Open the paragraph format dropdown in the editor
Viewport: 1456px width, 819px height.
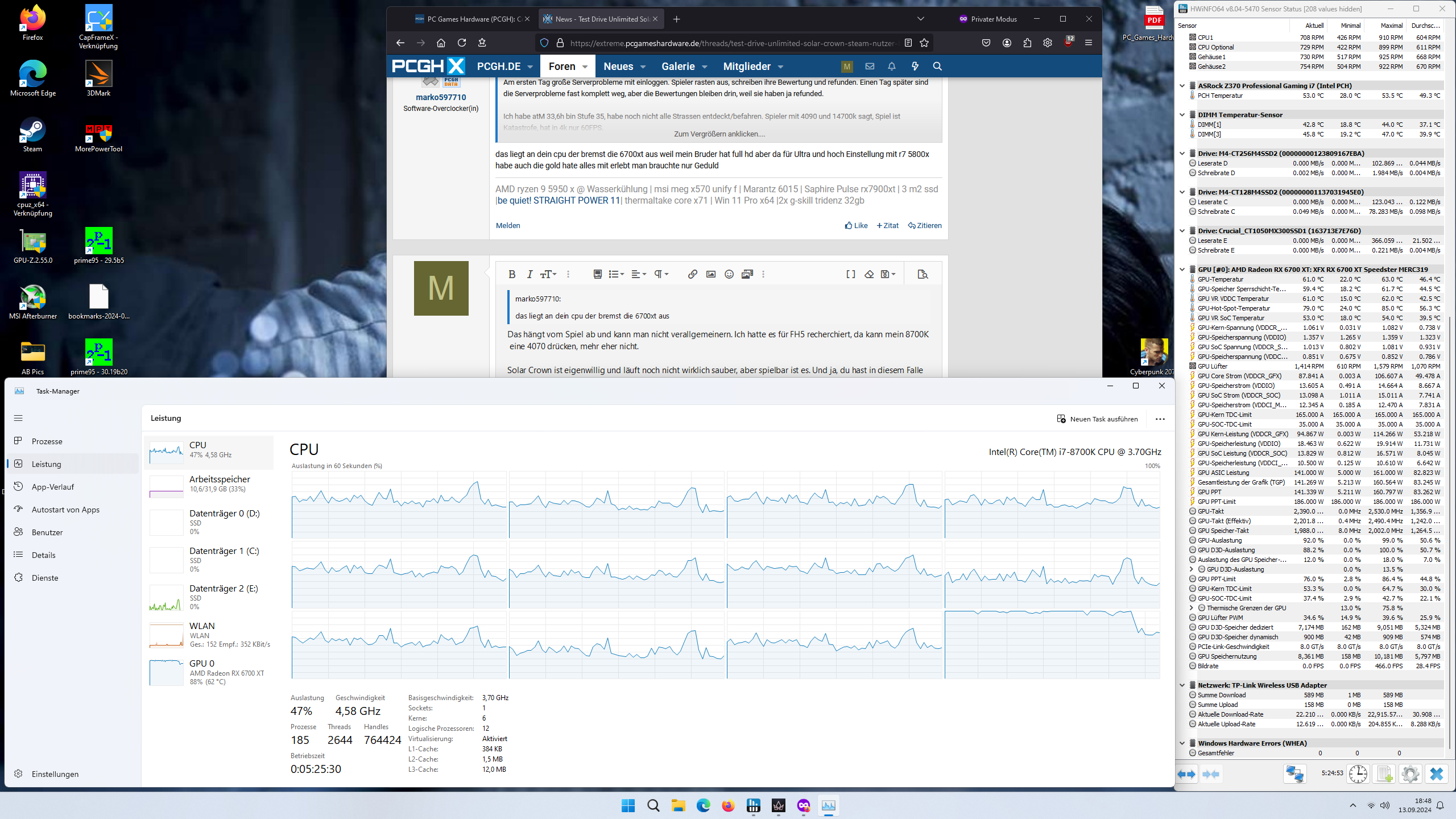tap(659, 274)
